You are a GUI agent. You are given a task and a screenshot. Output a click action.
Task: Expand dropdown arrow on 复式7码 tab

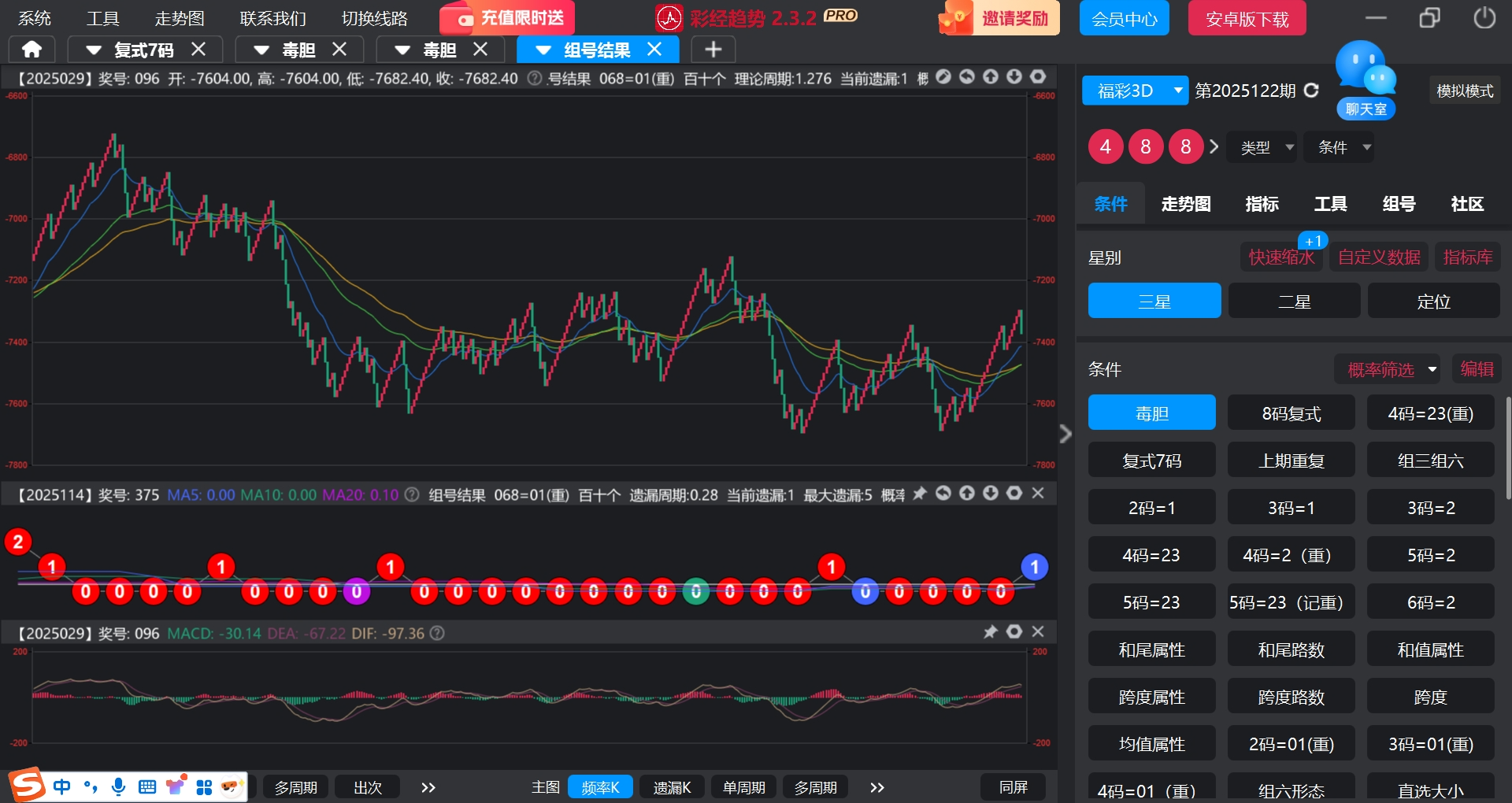[x=94, y=50]
